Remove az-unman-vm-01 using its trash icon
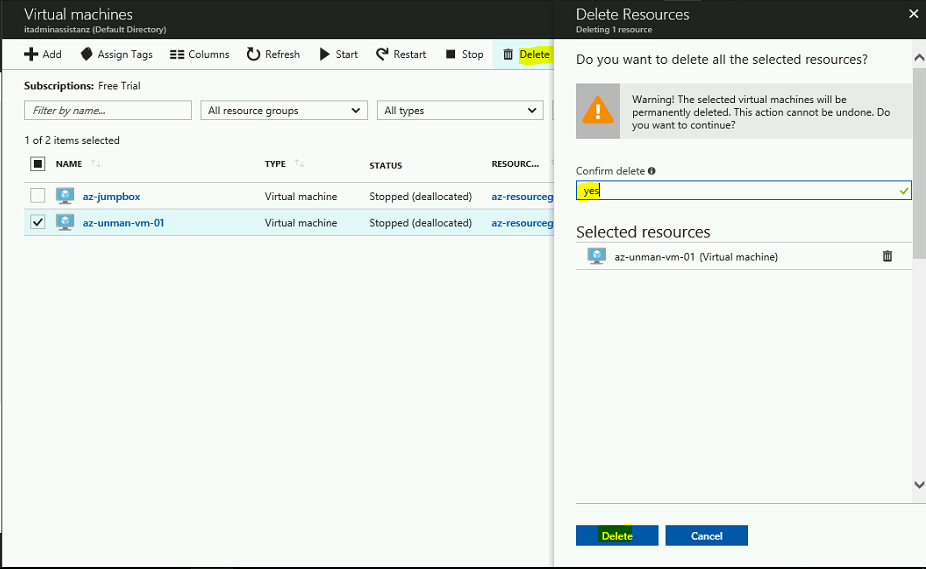 887,256
